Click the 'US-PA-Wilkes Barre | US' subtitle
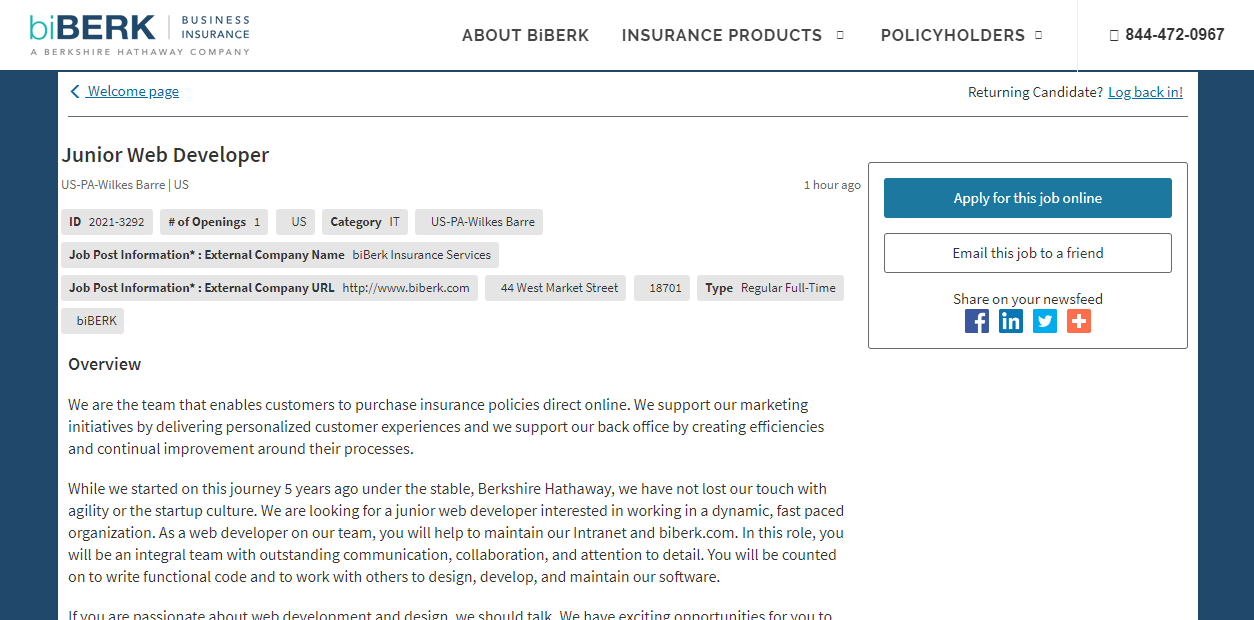Screen dimensions: 1254x620 click(x=125, y=185)
